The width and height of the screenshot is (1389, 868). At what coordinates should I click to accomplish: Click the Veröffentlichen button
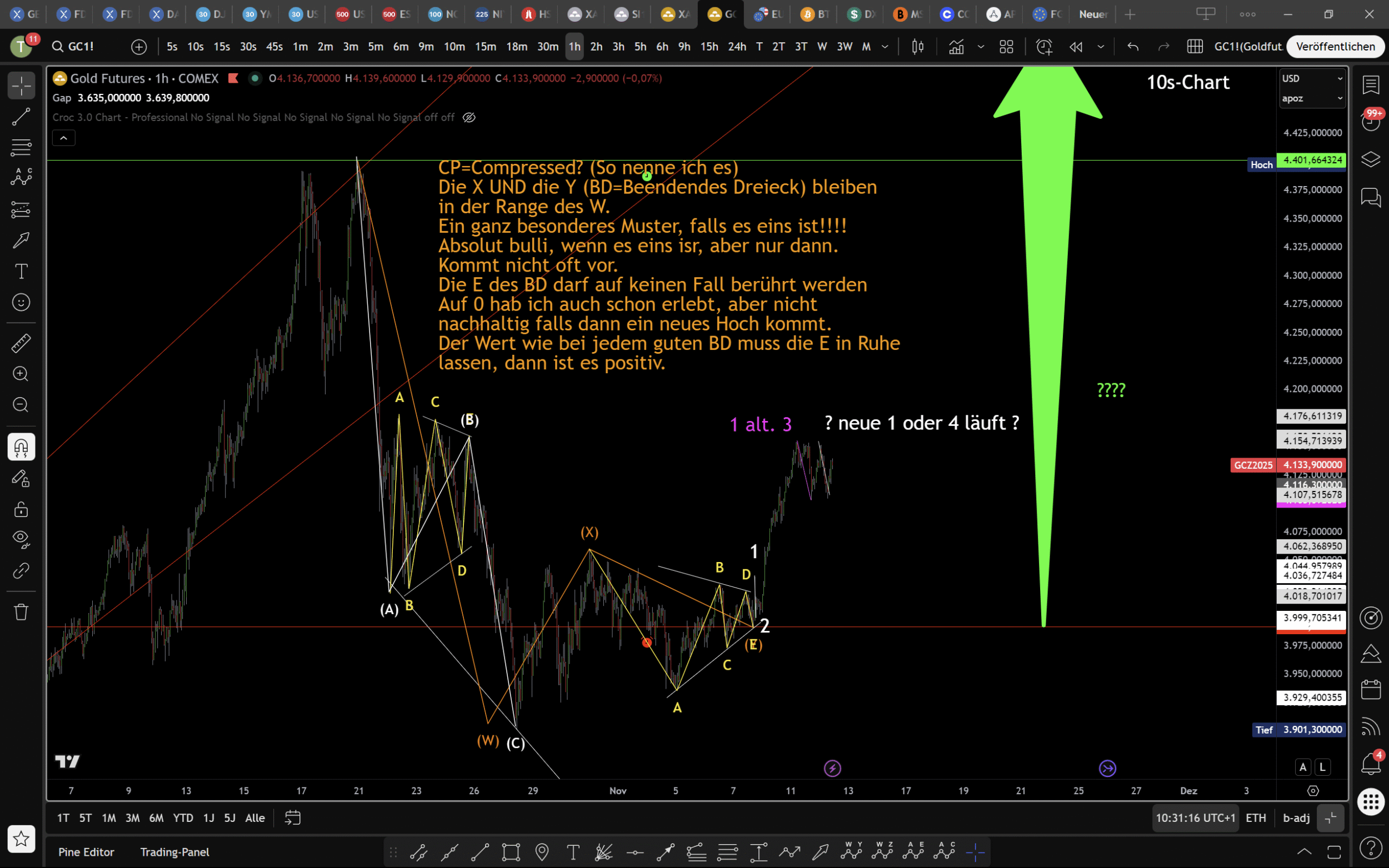coord(1335,47)
